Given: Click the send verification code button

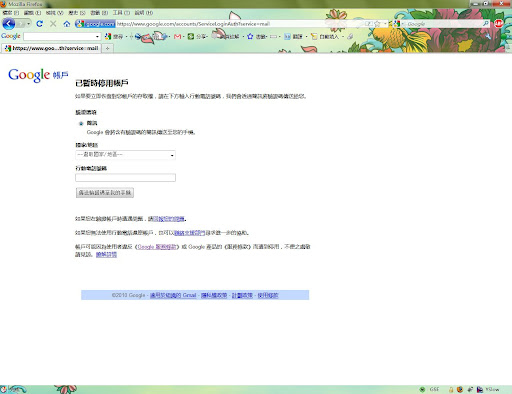Looking at the screenshot, I should point(105,193).
